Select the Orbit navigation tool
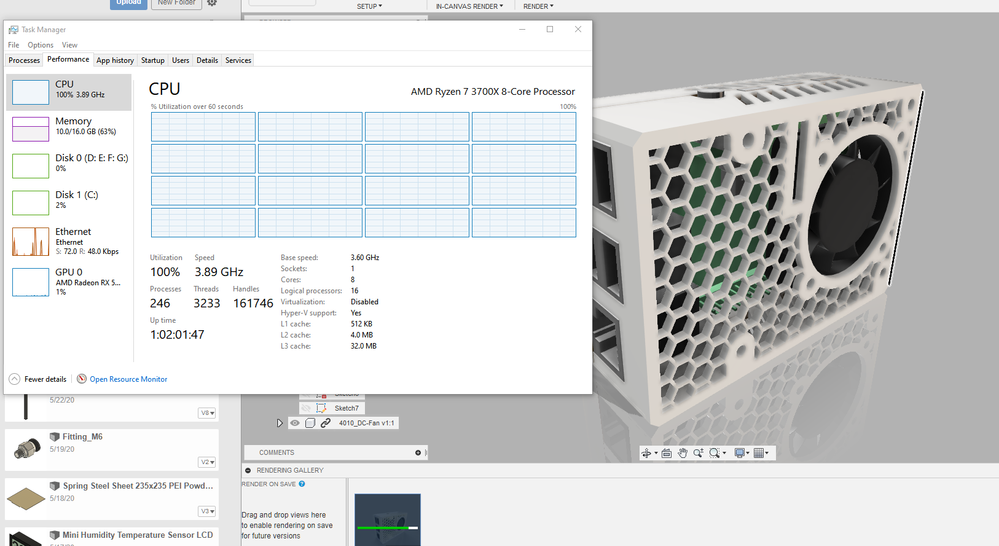999x546 pixels. (647, 453)
